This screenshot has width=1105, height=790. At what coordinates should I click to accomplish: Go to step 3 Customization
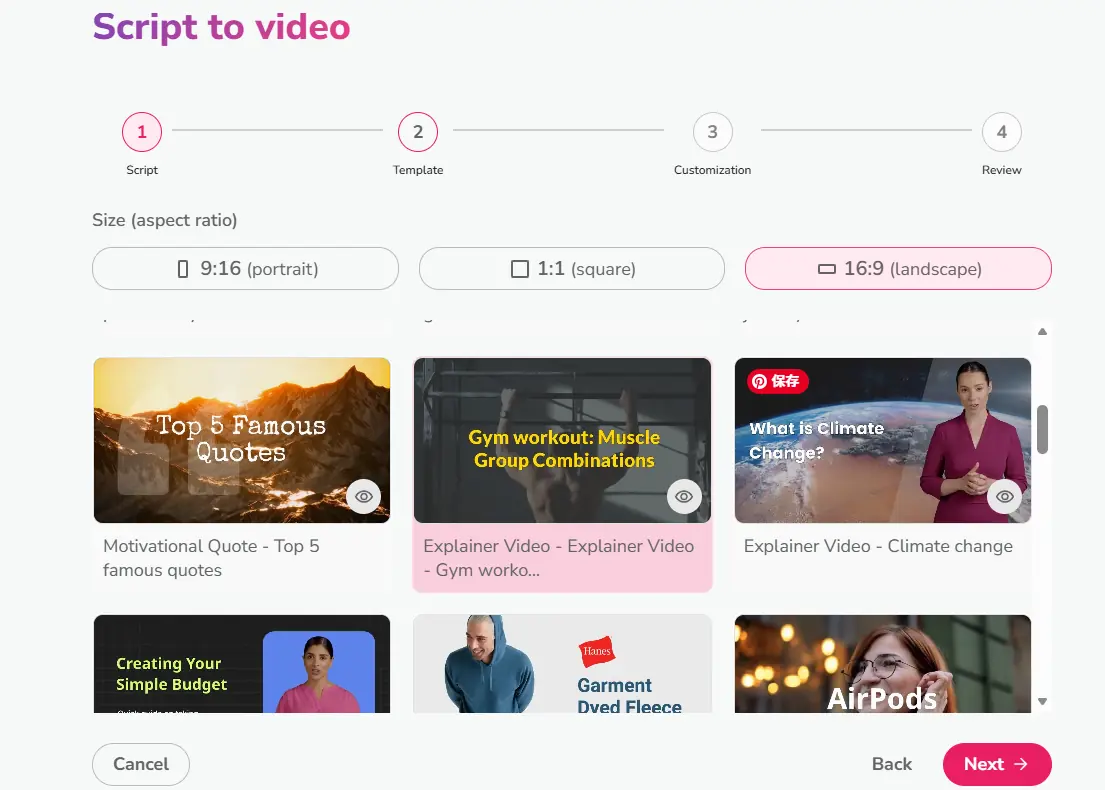(712, 132)
